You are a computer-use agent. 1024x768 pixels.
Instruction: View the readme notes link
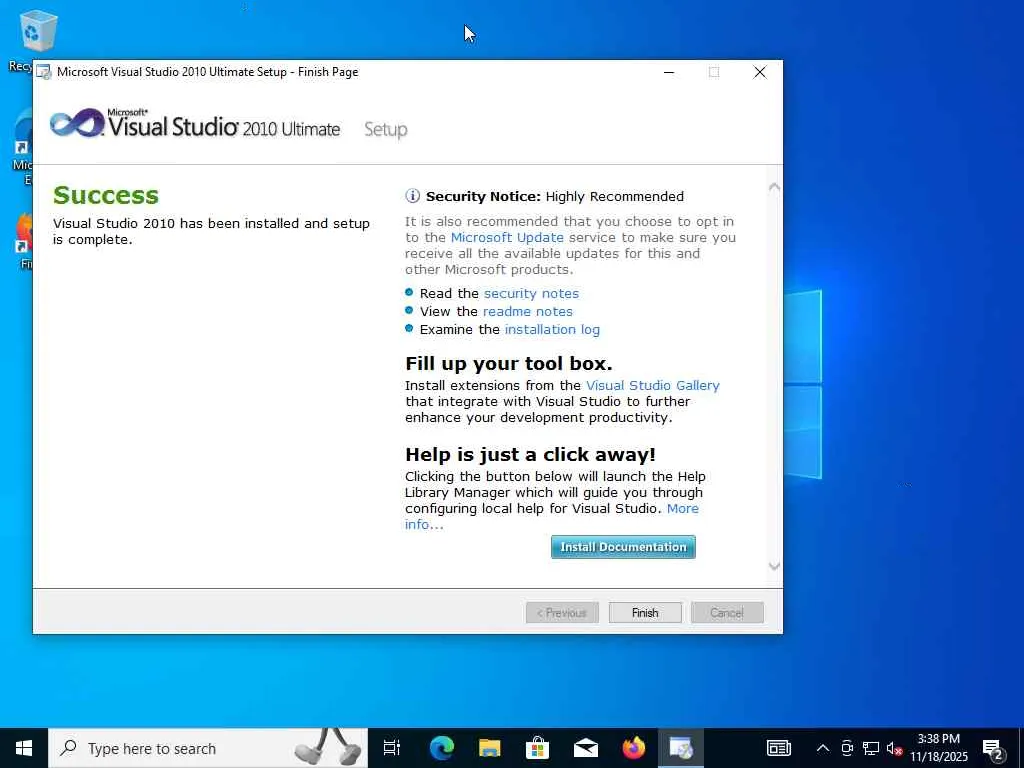point(527,312)
